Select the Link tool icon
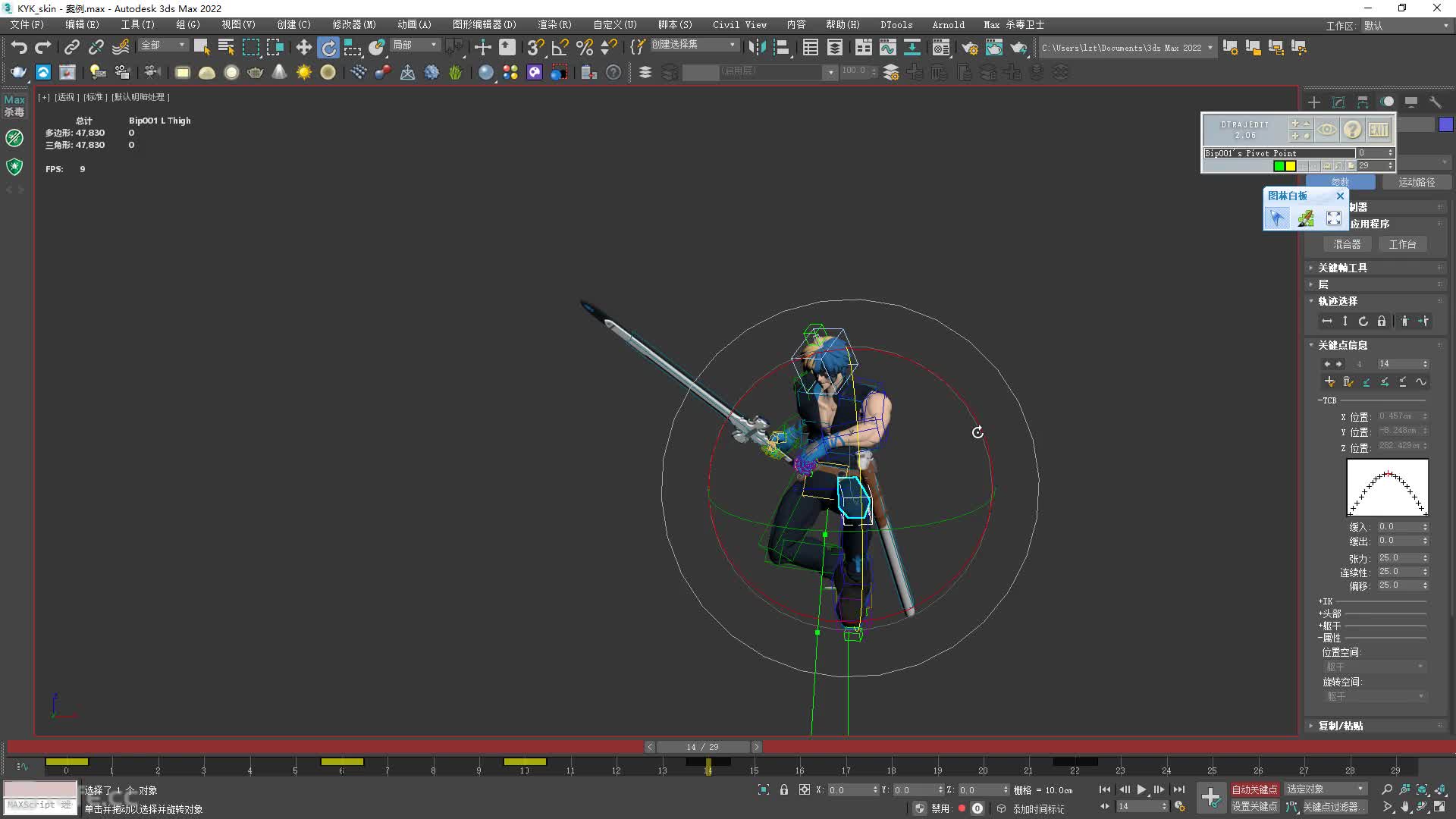Image resolution: width=1456 pixels, height=819 pixels. [71, 47]
